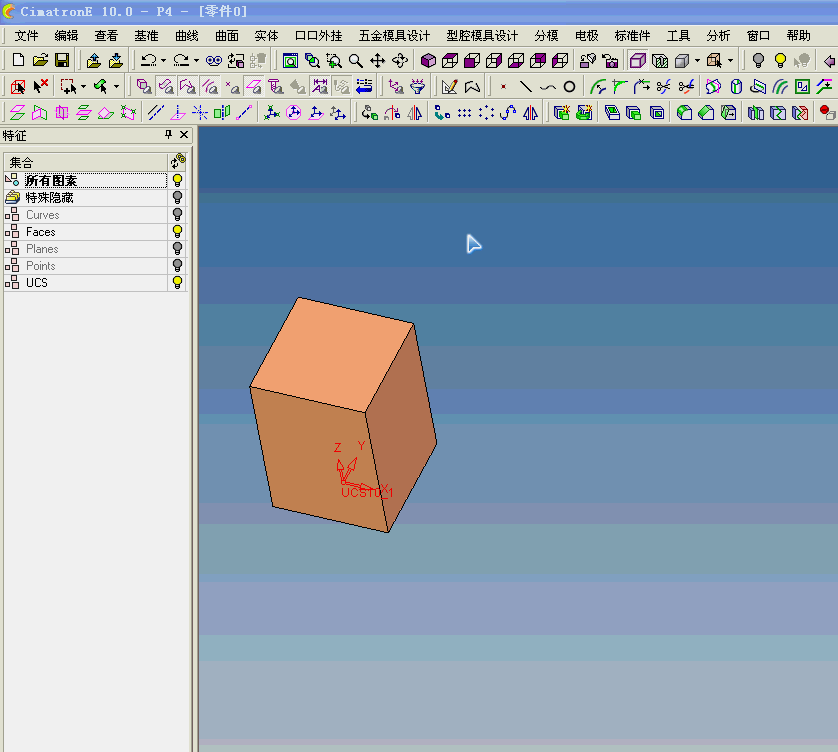Select the 特殊隐藏 set row

click(86, 197)
